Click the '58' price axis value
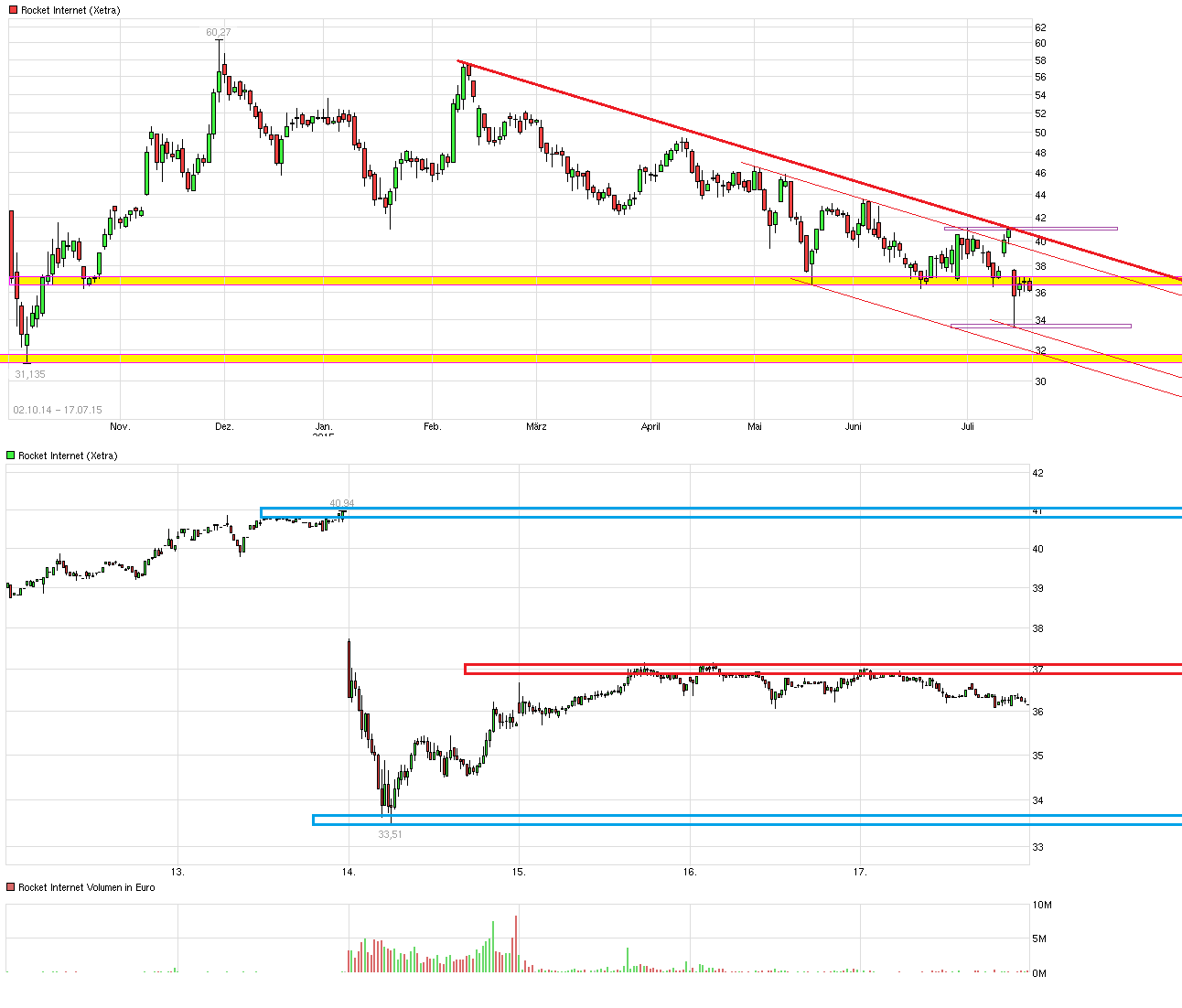 [1040, 60]
